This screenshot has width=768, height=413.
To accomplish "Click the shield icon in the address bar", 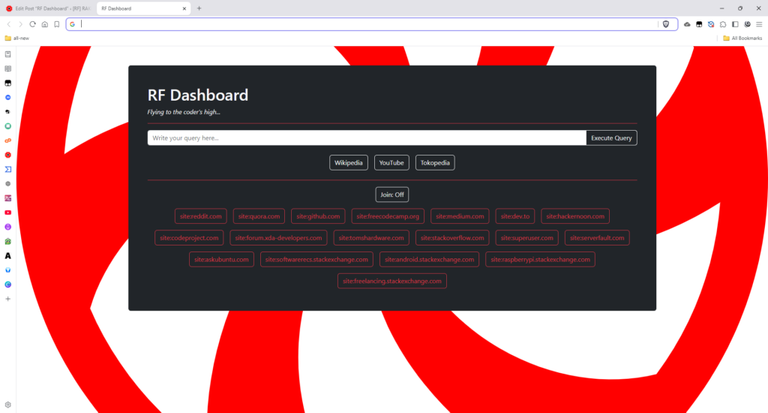I will click(666, 24).
